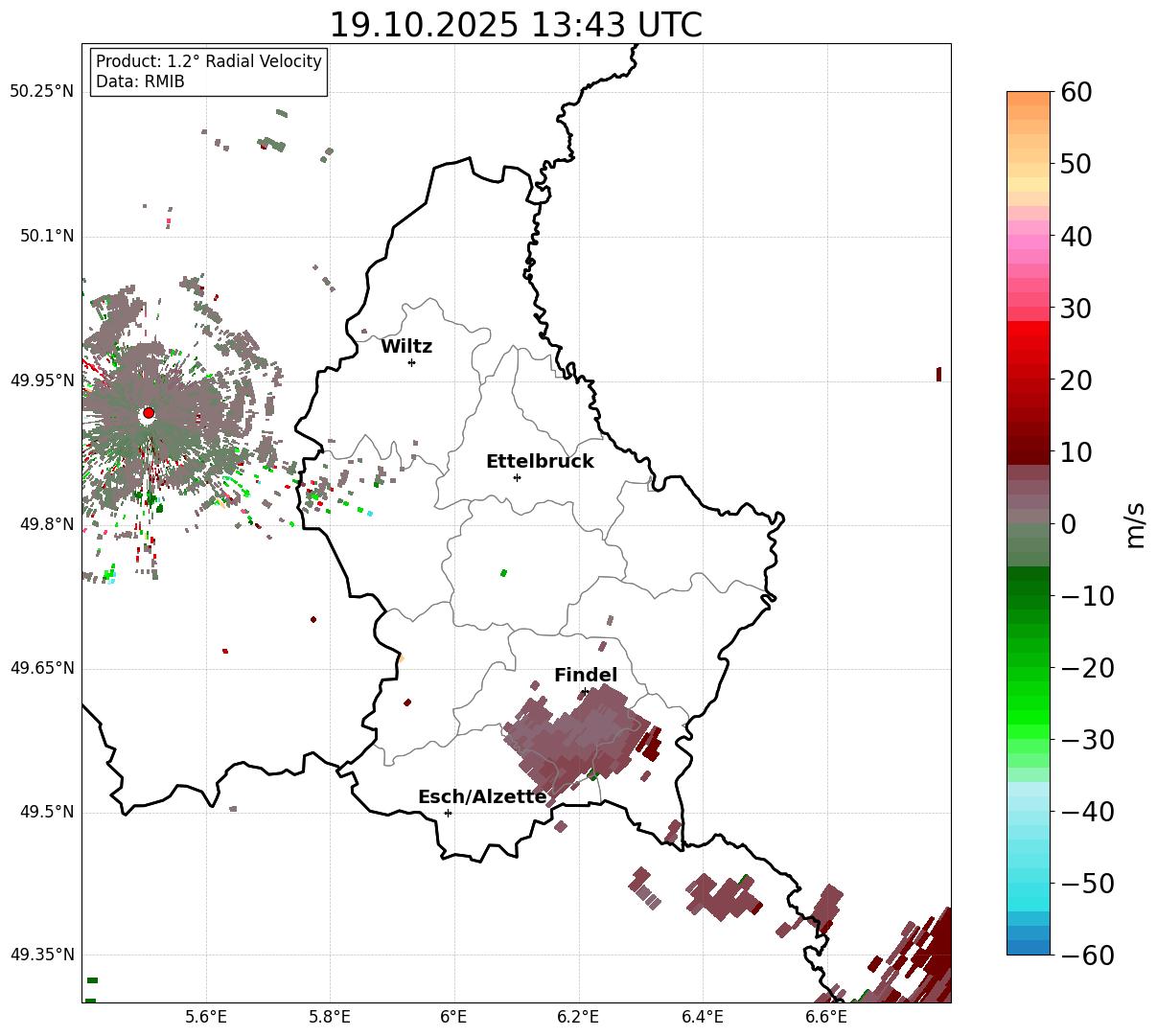Screen dimensions: 1157x1036
Task: Click the Ettelbruck station cross marker
Action: coord(517,477)
